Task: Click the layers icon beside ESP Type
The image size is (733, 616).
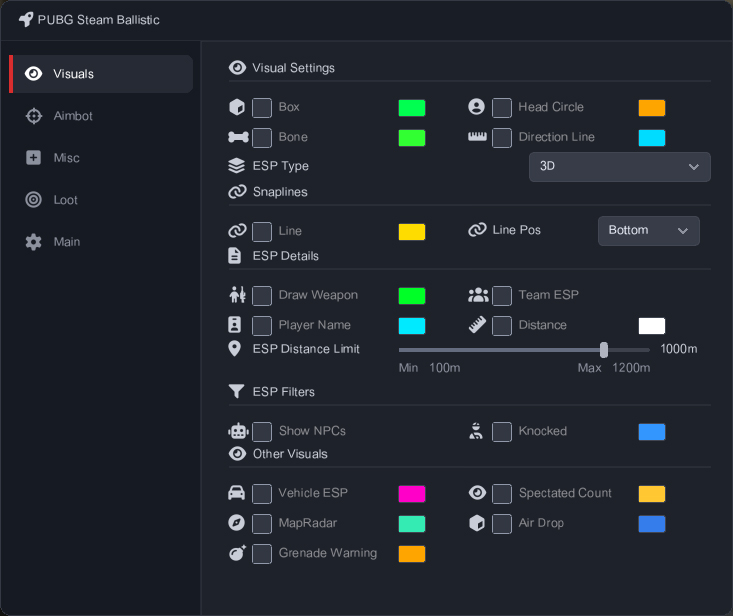Action: tap(237, 165)
